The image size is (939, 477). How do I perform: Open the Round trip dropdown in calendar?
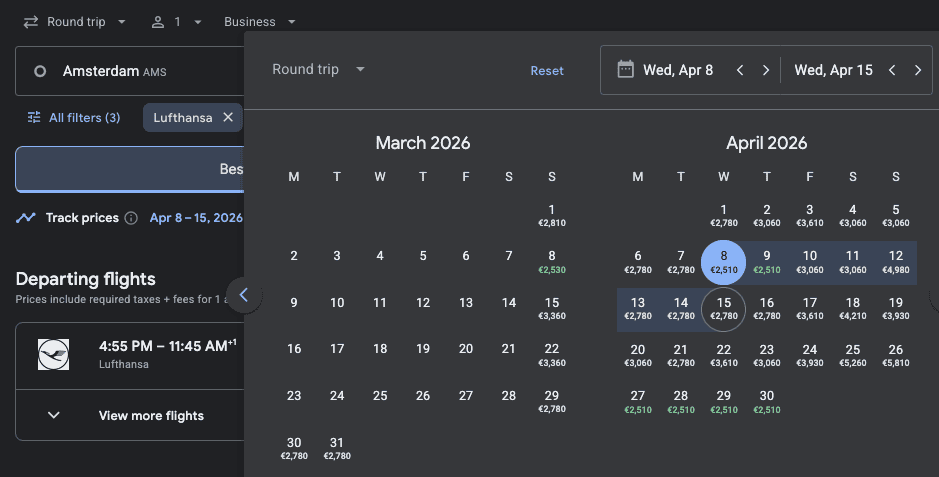click(319, 70)
